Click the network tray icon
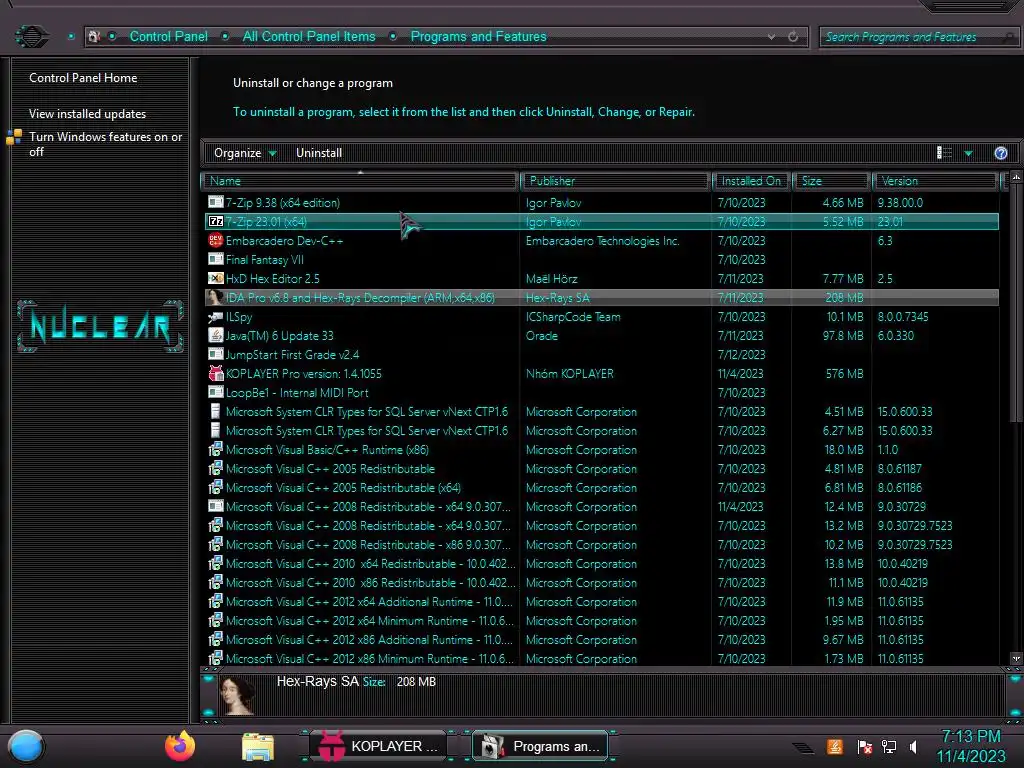1024x768 pixels. coord(889,746)
